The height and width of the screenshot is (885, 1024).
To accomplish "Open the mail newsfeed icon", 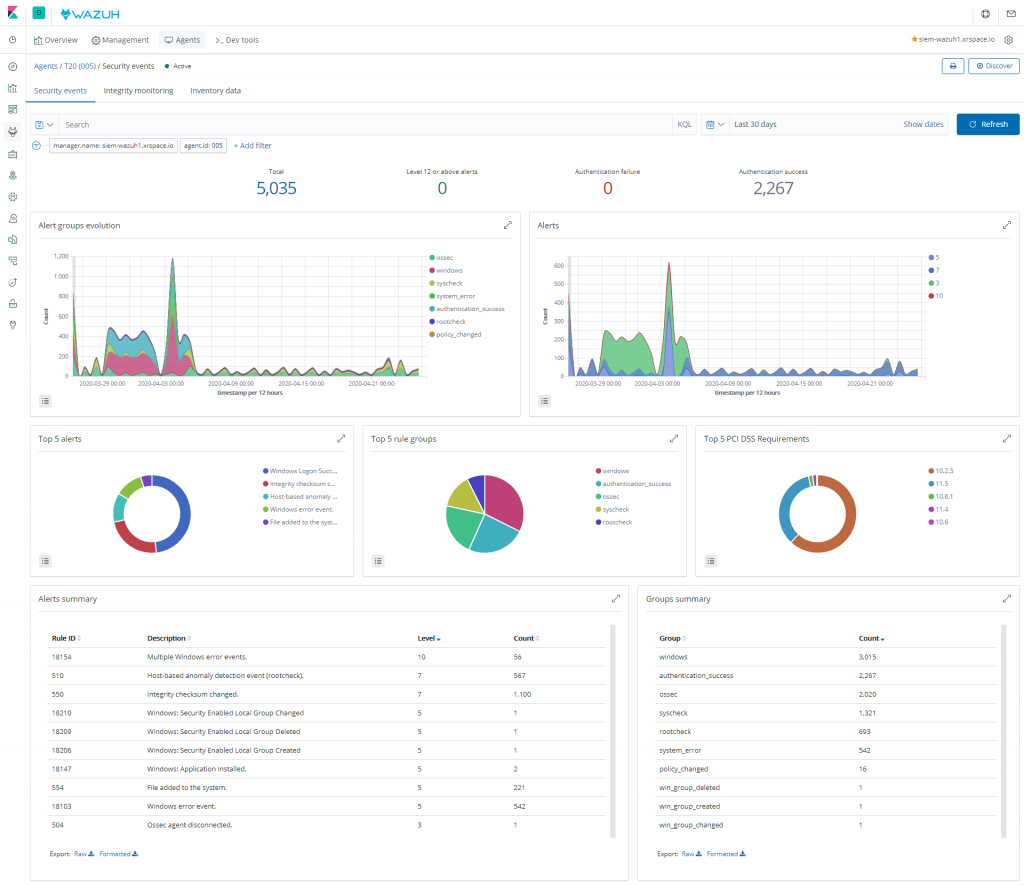I will click(1011, 14).
